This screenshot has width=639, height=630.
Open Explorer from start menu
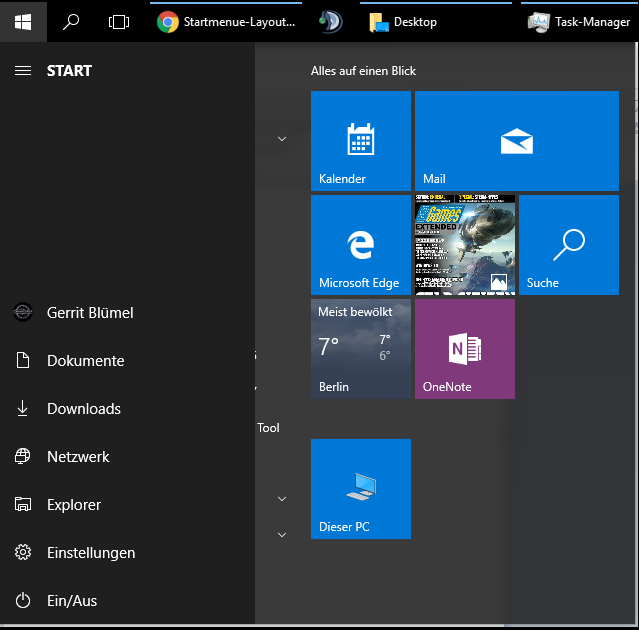click(x=127, y=505)
